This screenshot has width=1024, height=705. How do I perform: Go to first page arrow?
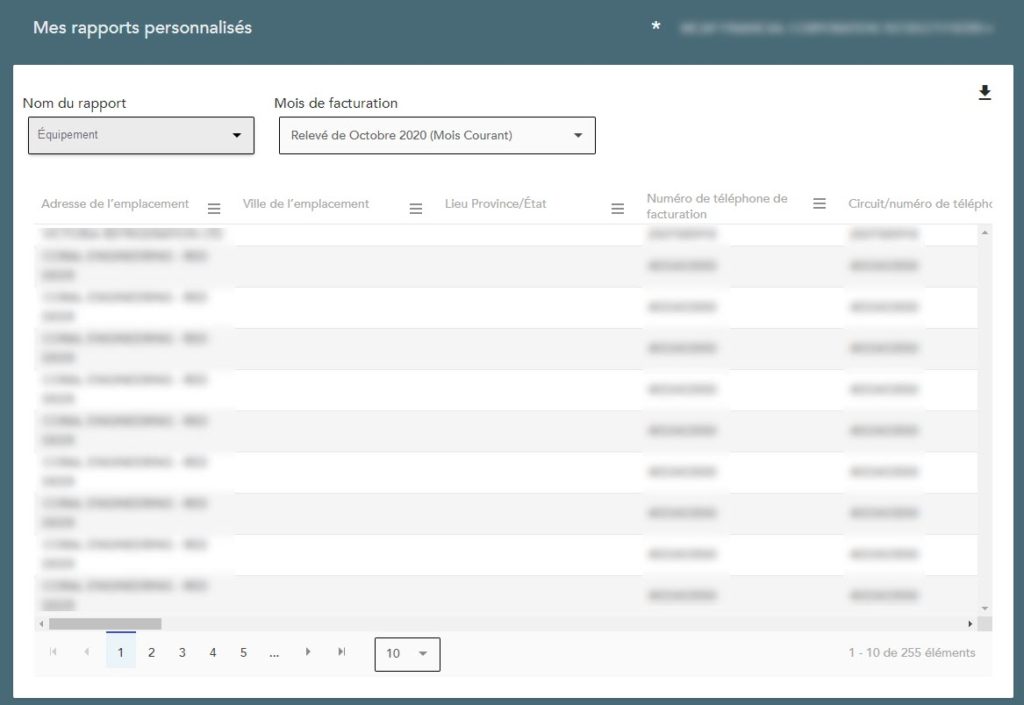(53, 652)
